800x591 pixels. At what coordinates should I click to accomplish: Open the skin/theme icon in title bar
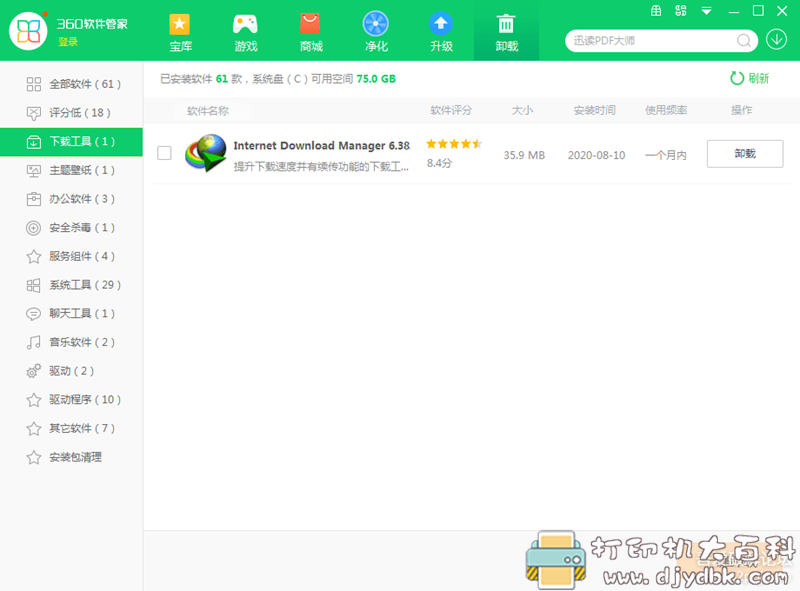[x=681, y=11]
